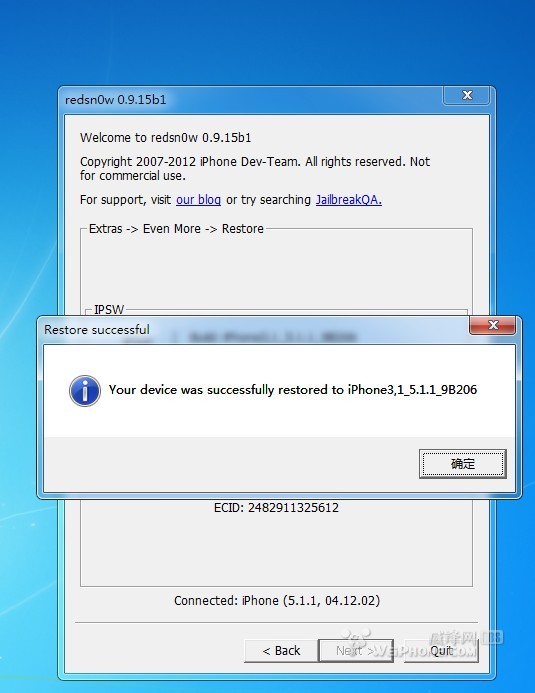Visit the JailbreakQA link
Image resolution: width=535 pixels, height=693 pixels.
pyautogui.click(x=349, y=200)
